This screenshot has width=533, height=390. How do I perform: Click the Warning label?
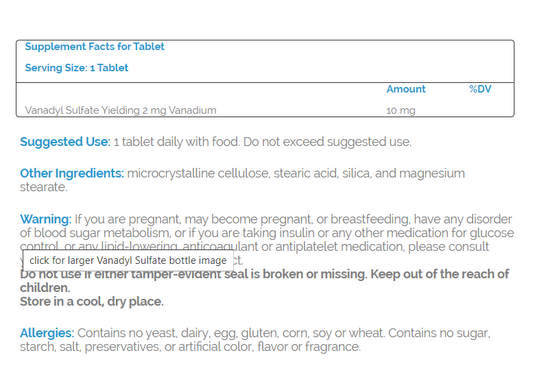tap(46, 219)
